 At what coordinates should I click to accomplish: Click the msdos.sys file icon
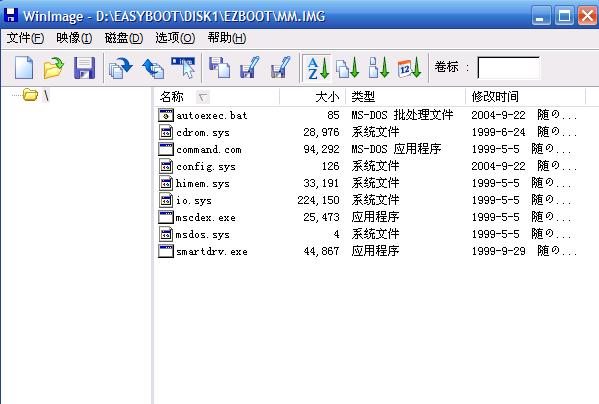tap(166, 234)
